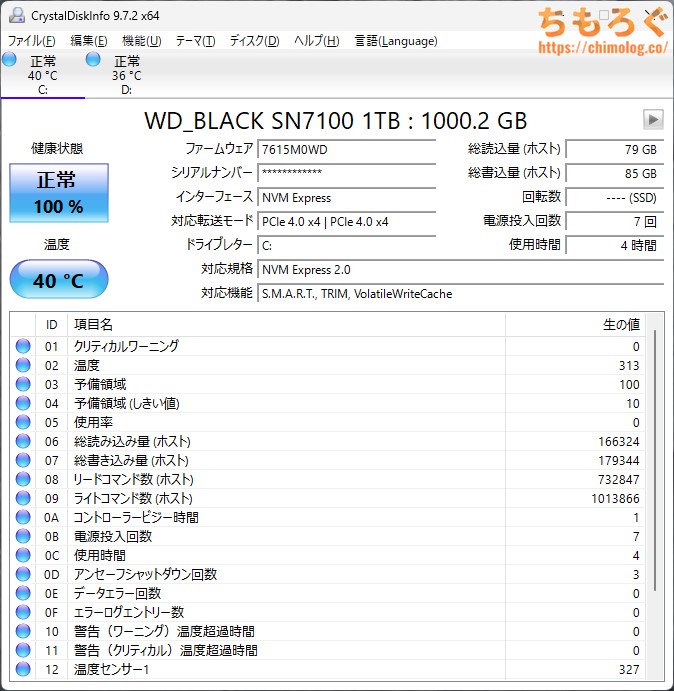The width and height of the screenshot is (674, 691).
Task: Click the status orb for ID 0C 使用時間
Action: coord(23,555)
